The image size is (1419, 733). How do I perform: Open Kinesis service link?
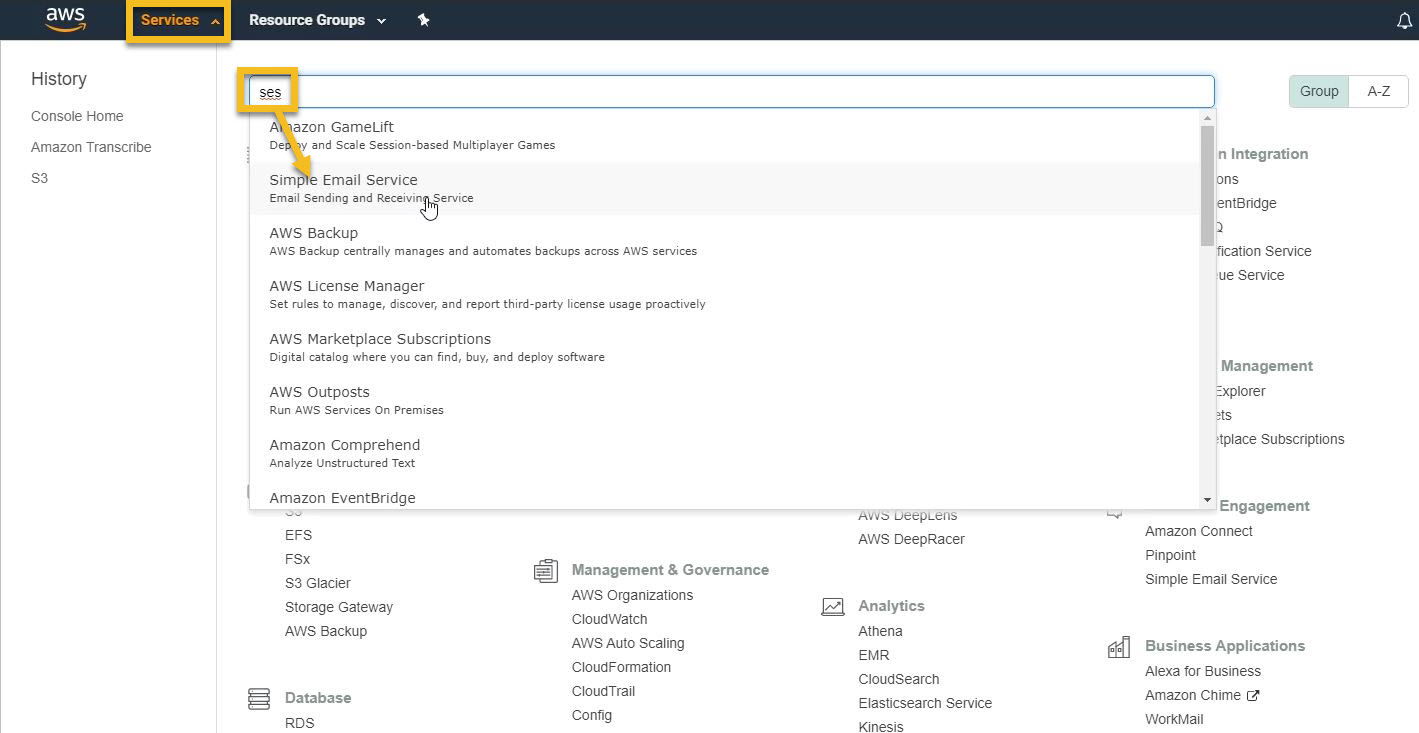click(880, 726)
